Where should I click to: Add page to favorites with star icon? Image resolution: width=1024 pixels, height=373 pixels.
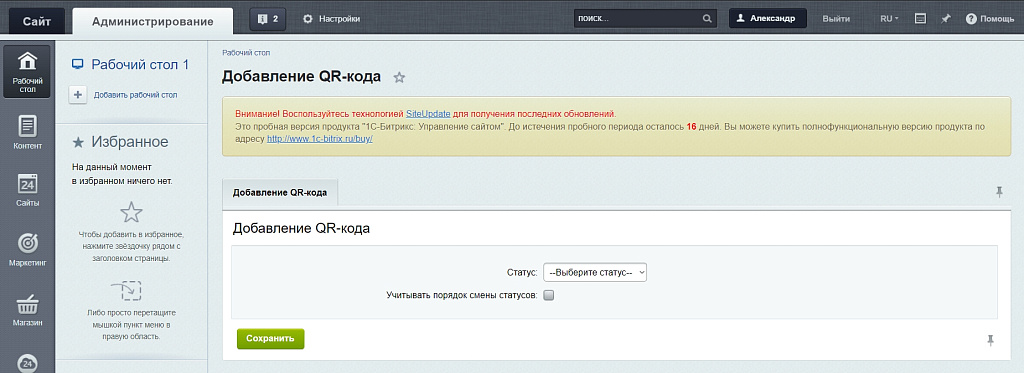(x=399, y=78)
